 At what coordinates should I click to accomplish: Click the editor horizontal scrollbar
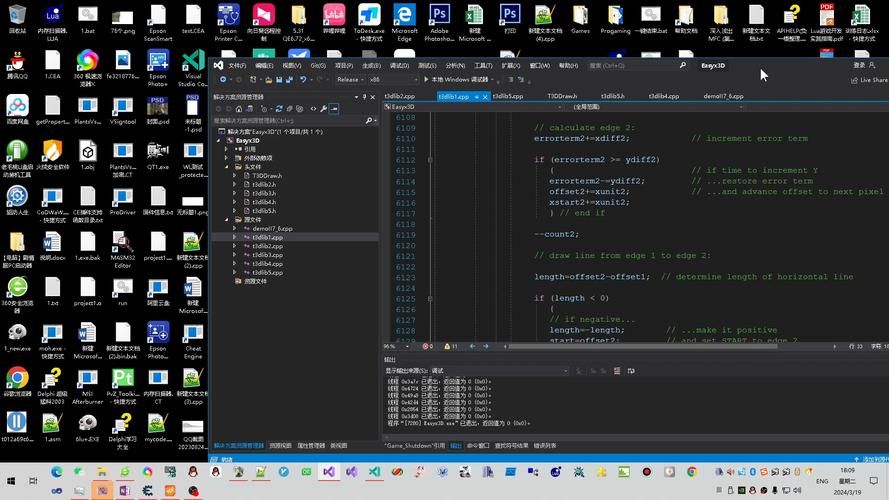[642, 346]
